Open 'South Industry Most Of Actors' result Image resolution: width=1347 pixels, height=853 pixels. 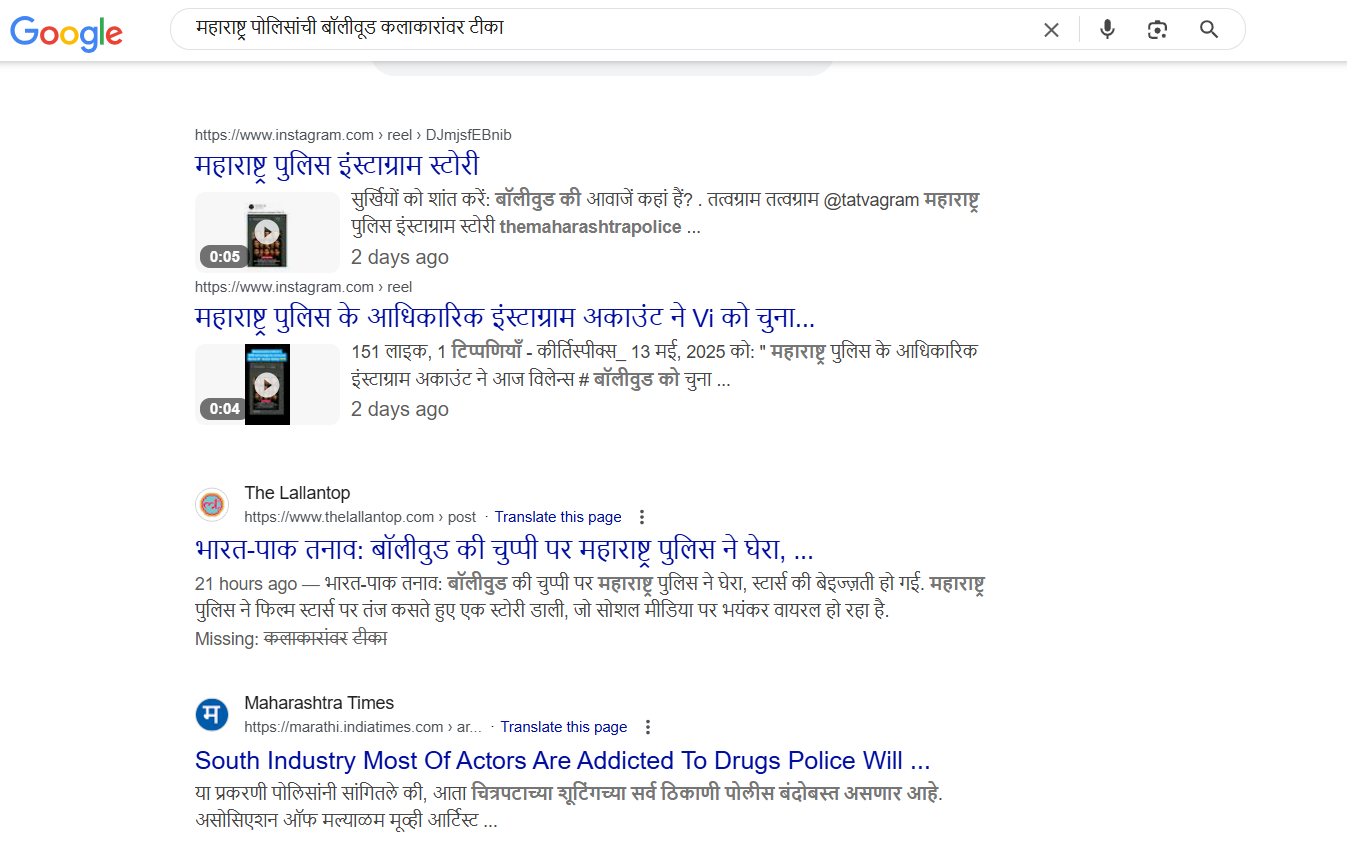point(563,760)
